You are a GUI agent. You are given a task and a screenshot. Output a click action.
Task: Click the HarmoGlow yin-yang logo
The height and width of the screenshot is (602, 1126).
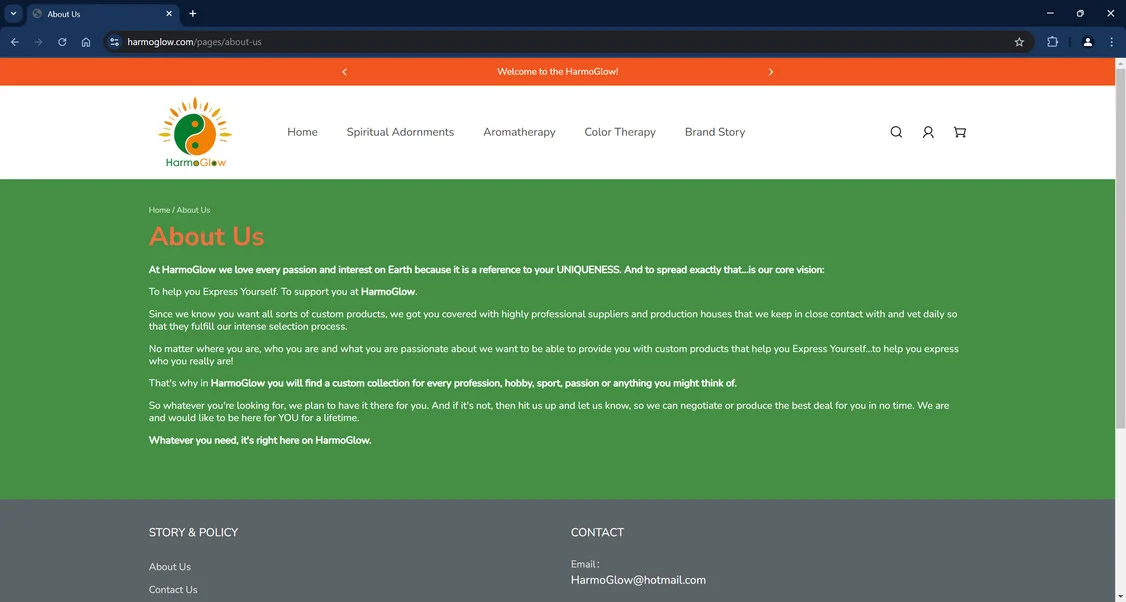195,132
